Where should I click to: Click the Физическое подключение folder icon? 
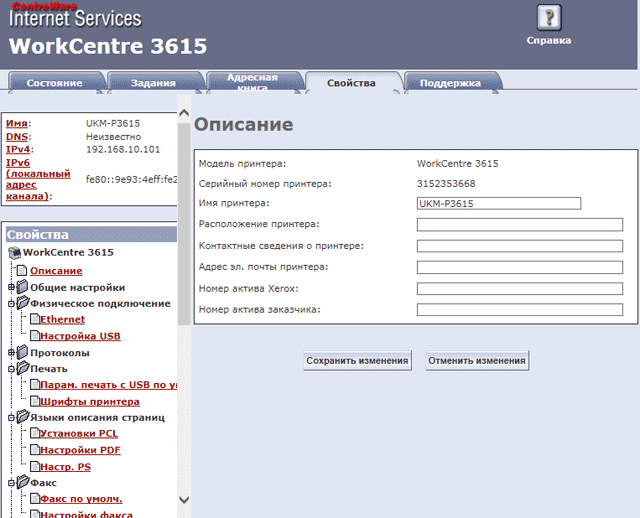pos(23,303)
